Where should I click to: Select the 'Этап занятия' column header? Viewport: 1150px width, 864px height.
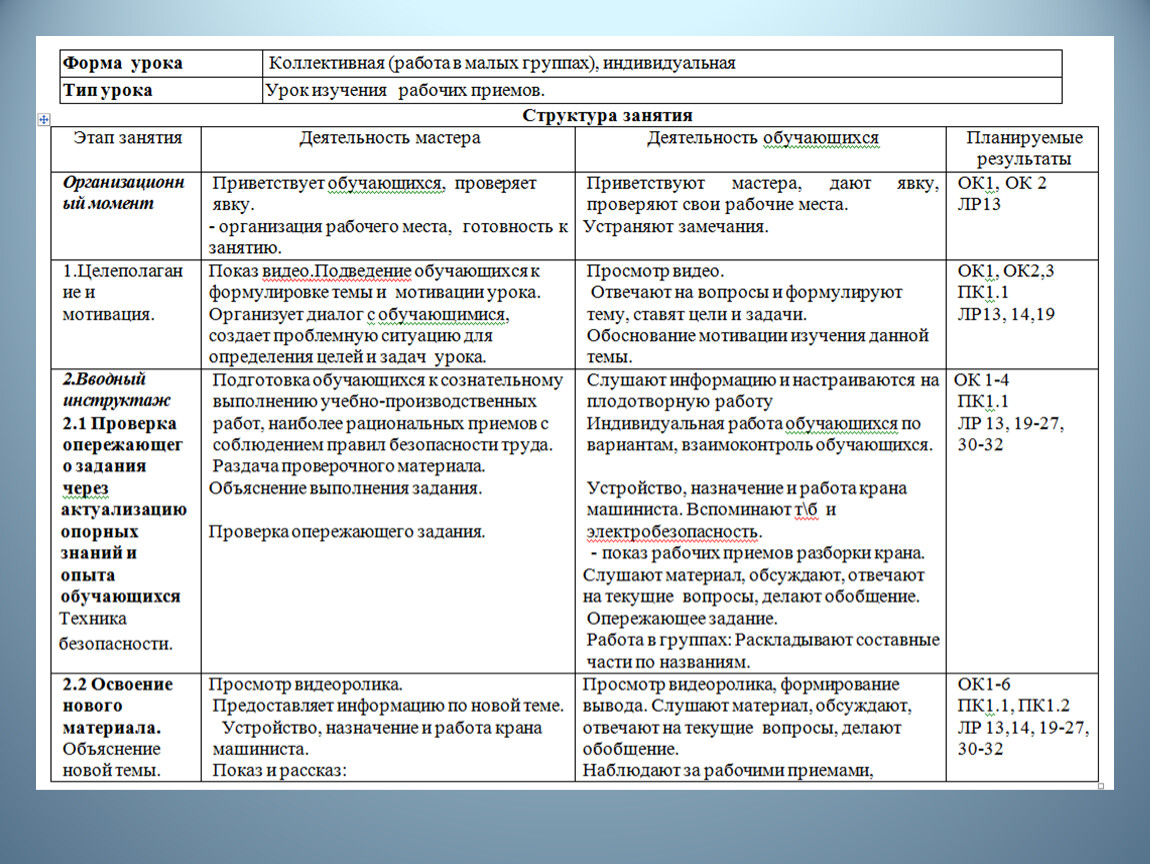(126, 149)
